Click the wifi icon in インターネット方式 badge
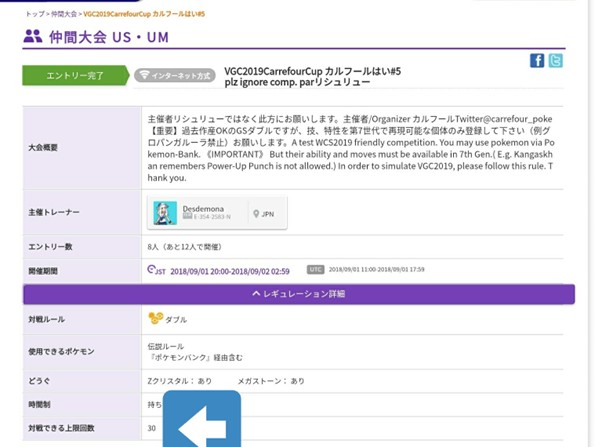 pos(144,75)
